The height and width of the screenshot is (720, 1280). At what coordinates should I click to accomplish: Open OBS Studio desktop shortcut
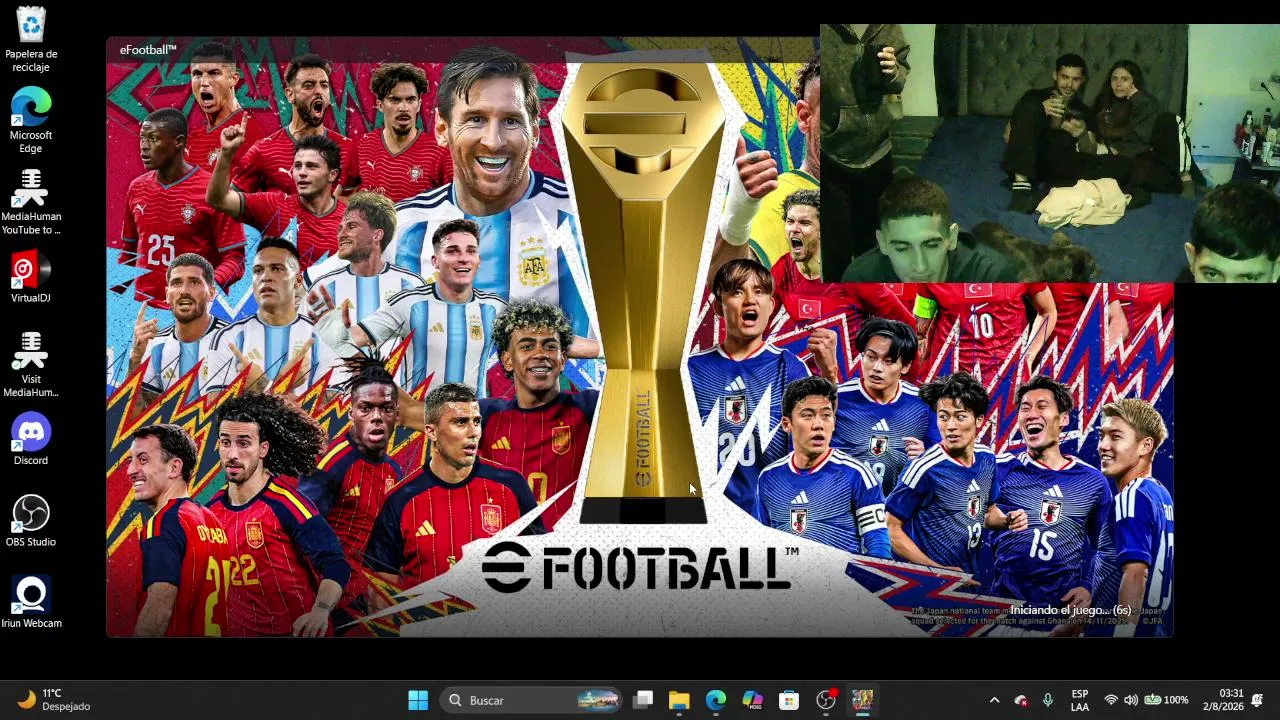(x=31, y=521)
